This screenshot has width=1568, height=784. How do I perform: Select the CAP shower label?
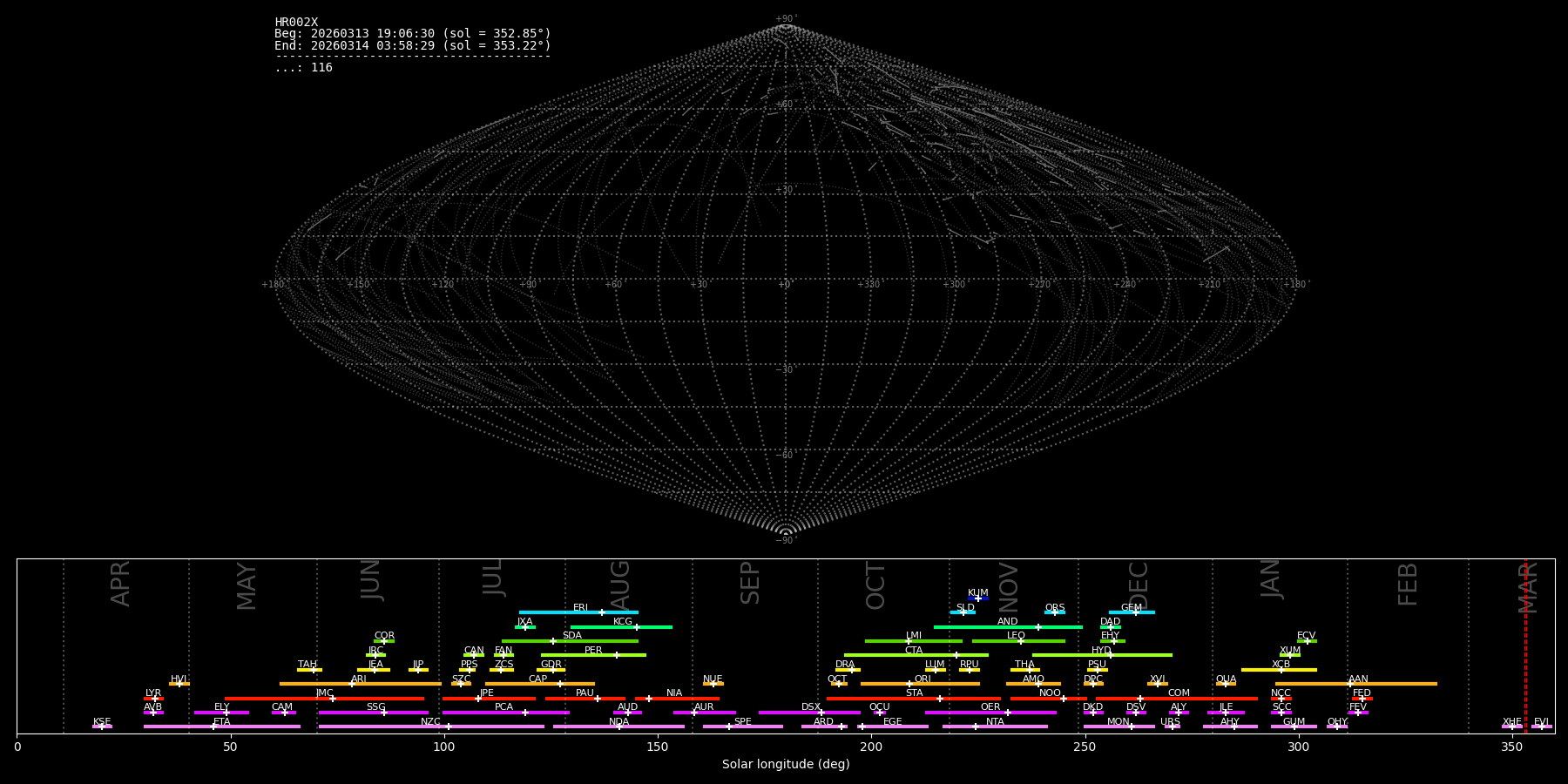[x=538, y=679]
